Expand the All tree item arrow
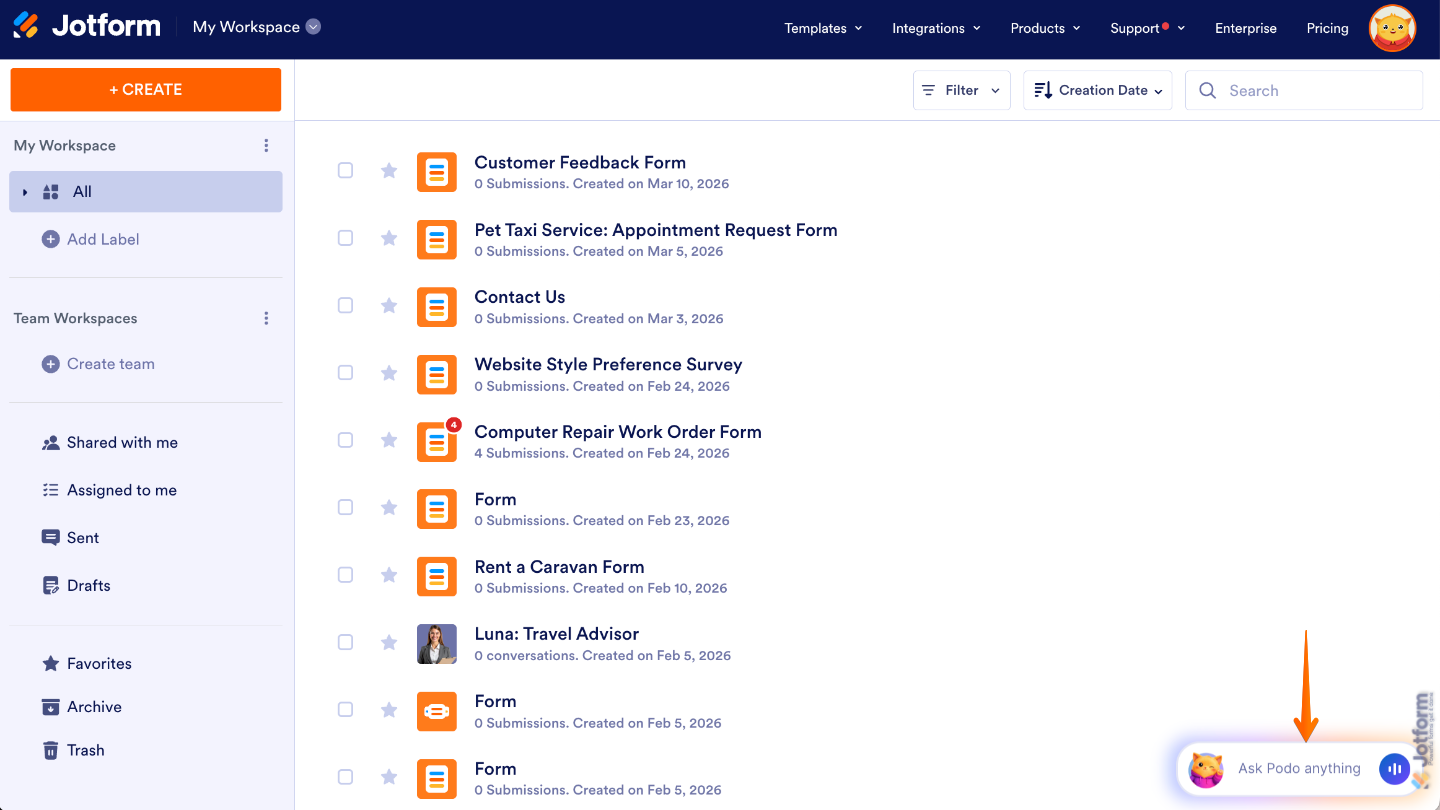Screen dimensions: 1440x810 point(23,191)
